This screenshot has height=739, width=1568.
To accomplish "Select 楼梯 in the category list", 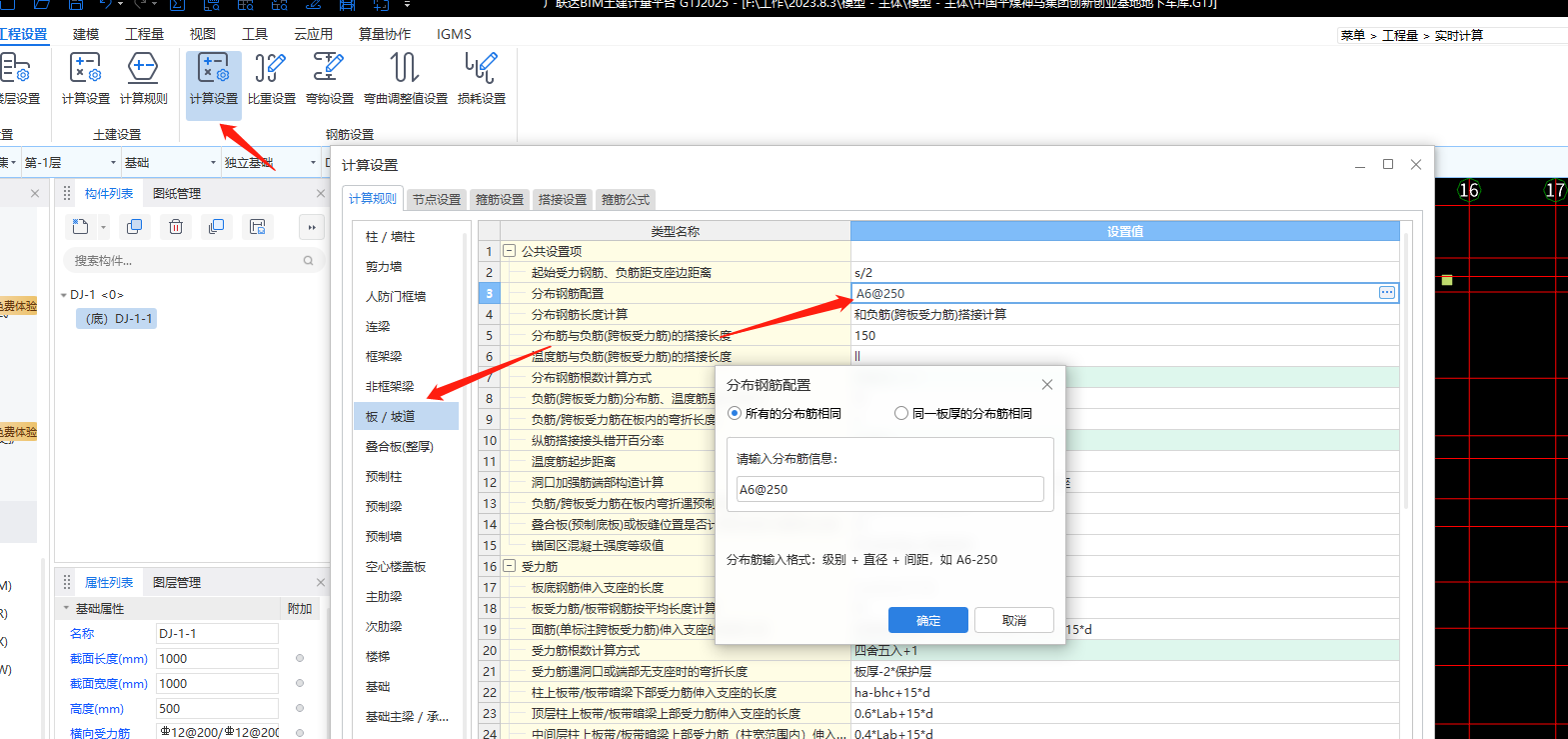I will (x=378, y=657).
